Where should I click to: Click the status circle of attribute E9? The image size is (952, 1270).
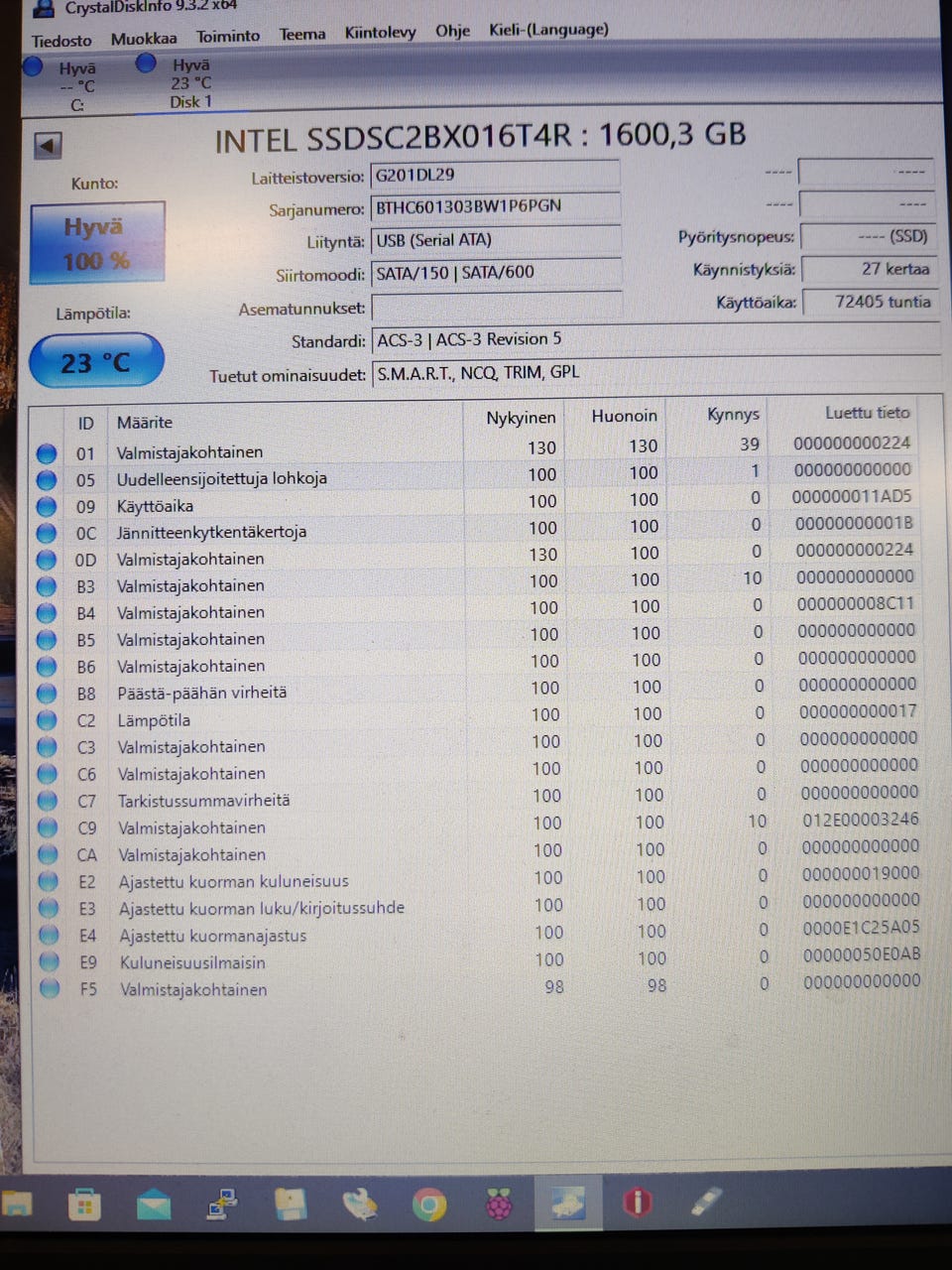pyautogui.click(x=50, y=962)
